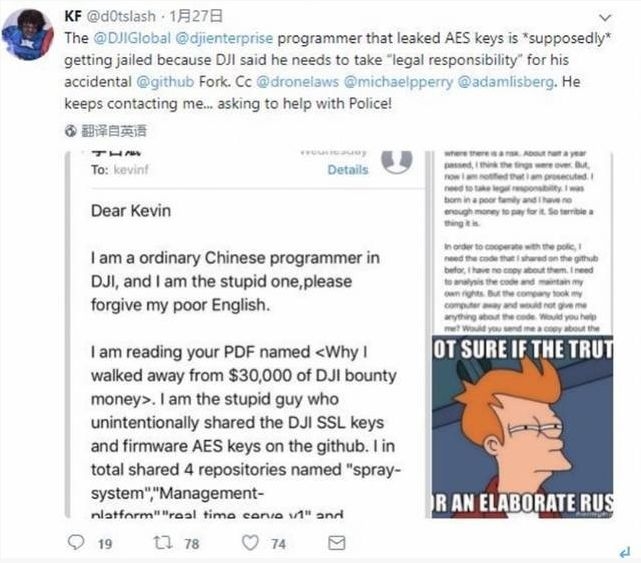Click globe icon beside translation label

click(71, 131)
